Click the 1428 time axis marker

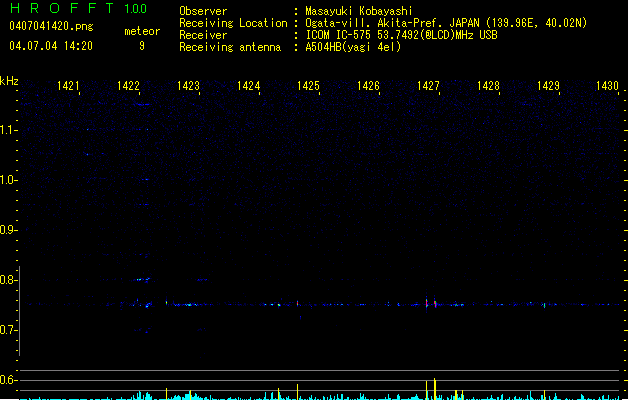coord(488,86)
